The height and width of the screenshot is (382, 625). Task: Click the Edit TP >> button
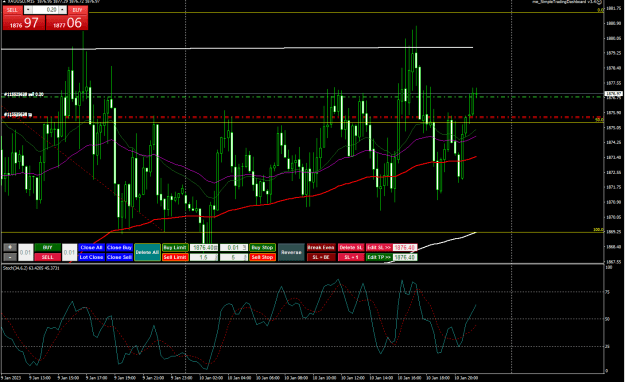[379, 257]
